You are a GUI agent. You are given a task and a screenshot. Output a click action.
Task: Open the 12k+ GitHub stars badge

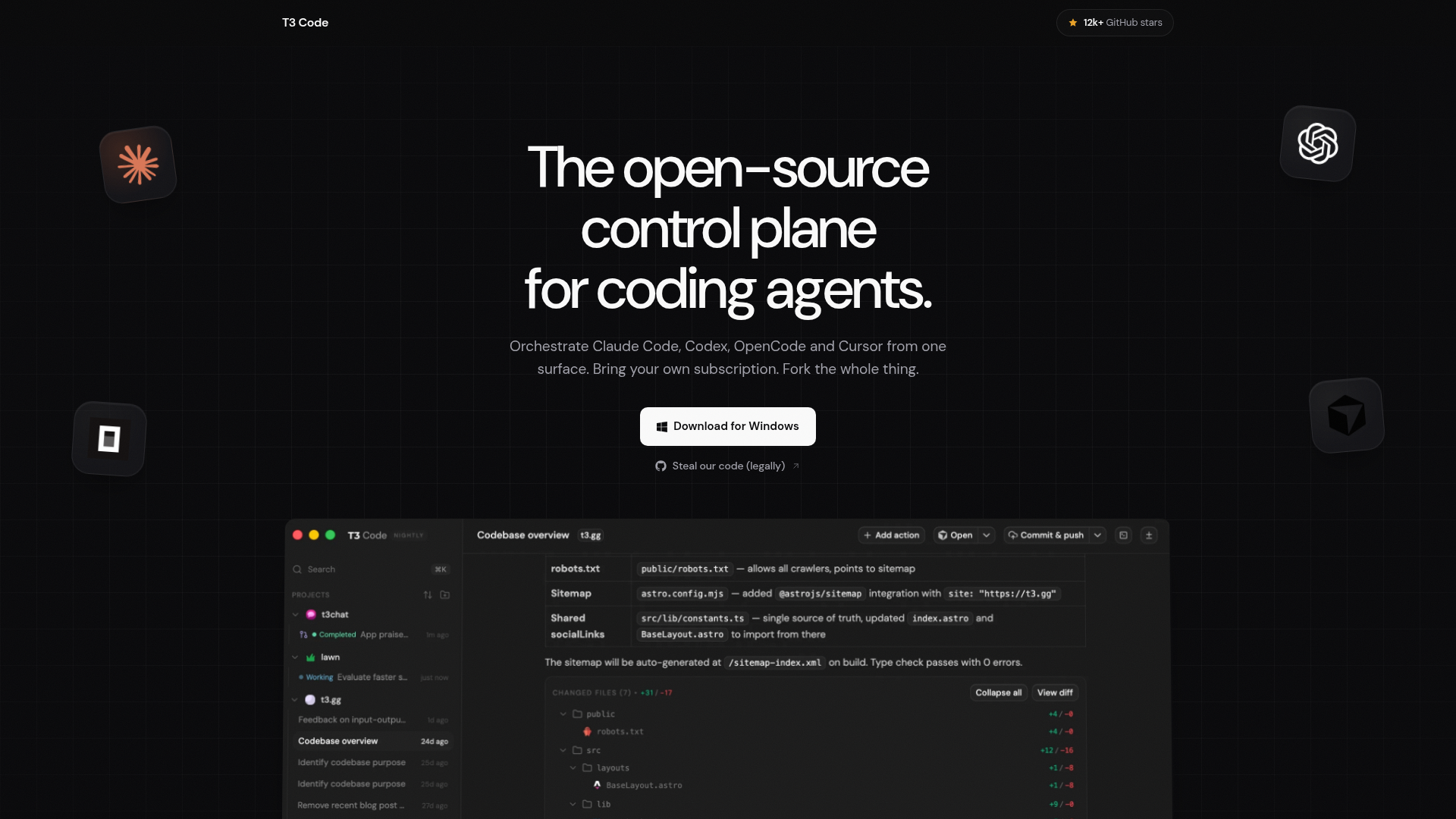pos(1115,23)
